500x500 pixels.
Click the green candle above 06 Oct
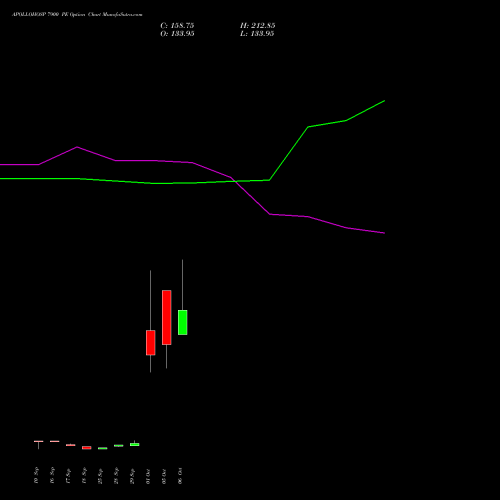pyautogui.click(x=183, y=322)
